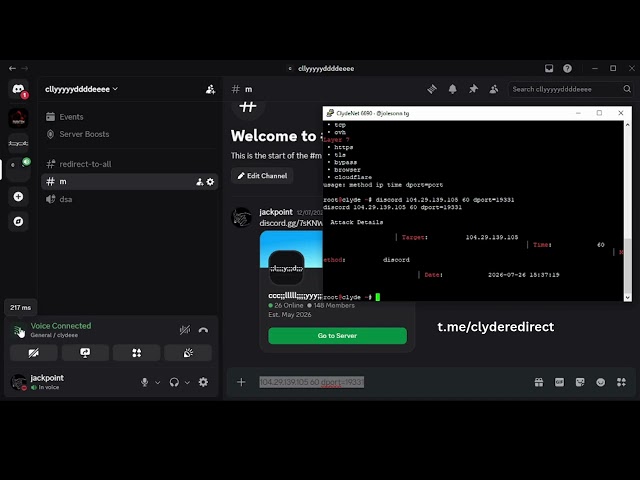The height and width of the screenshot is (480, 640).
Task: Click jackpoint username in message
Action: point(276,212)
